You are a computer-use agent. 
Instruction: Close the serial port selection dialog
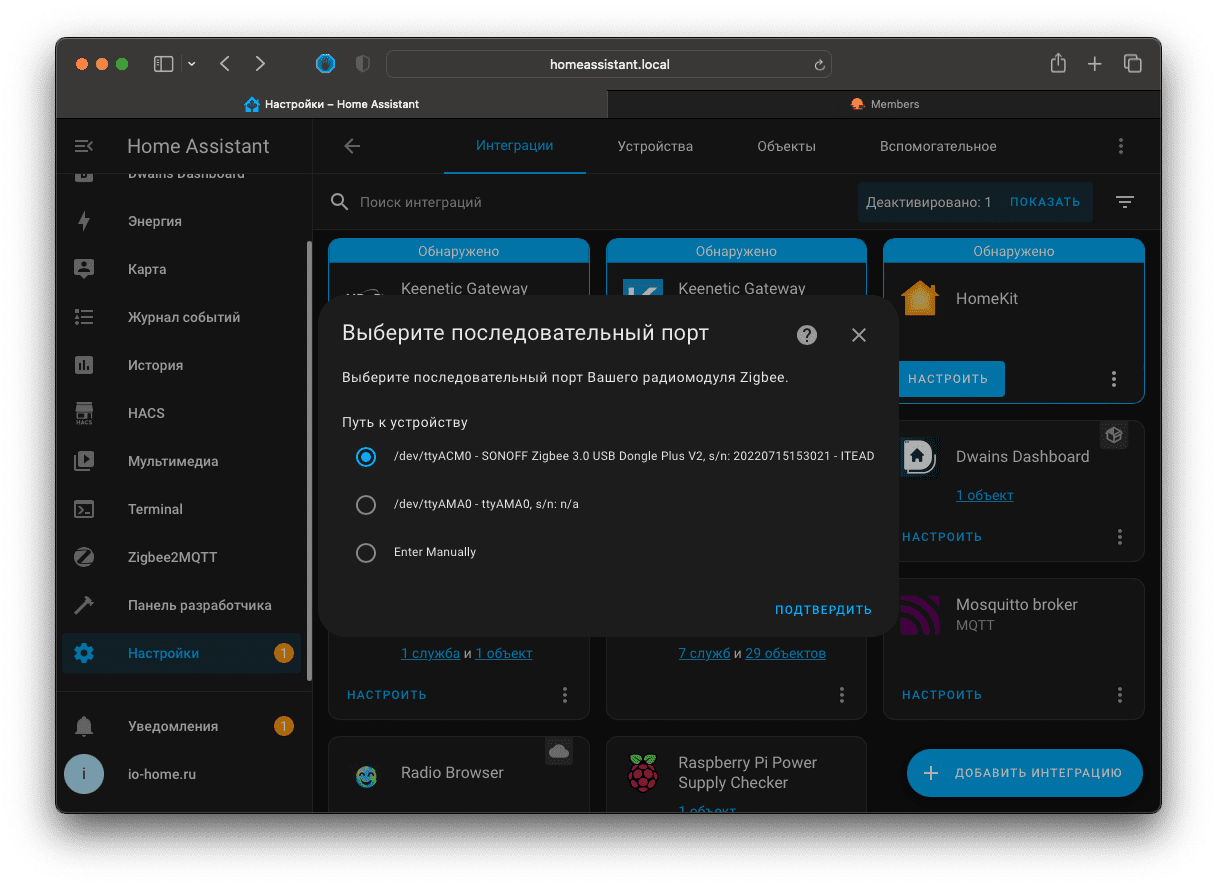(x=858, y=335)
